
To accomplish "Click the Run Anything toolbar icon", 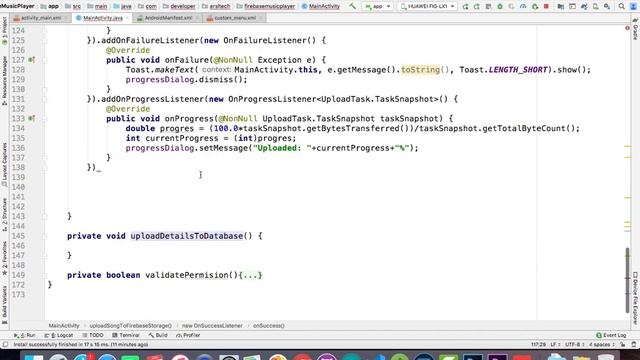I will click(x=572, y=7).
